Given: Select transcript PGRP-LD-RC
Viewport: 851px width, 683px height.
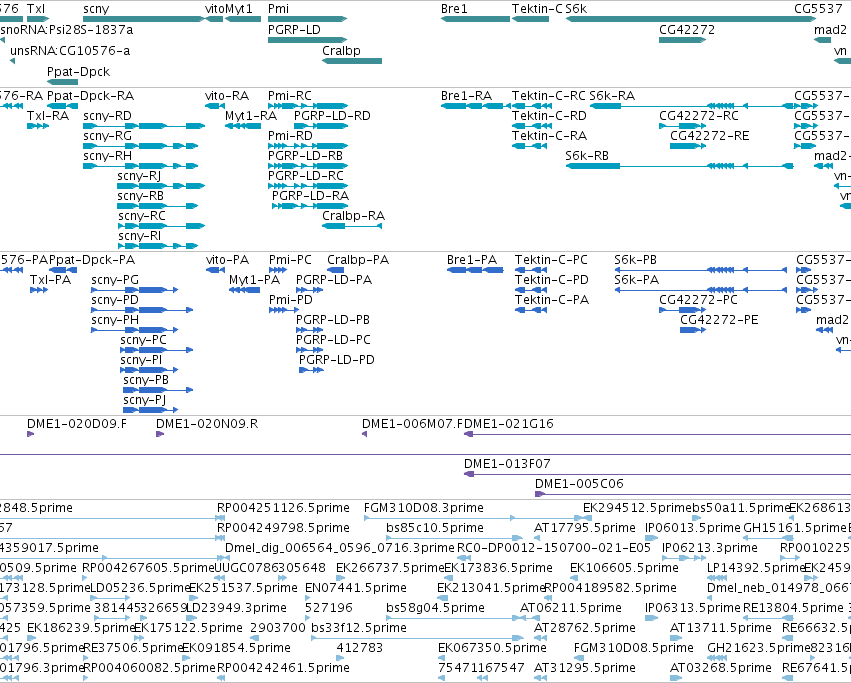Looking at the screenshot, I should [308, 186].
